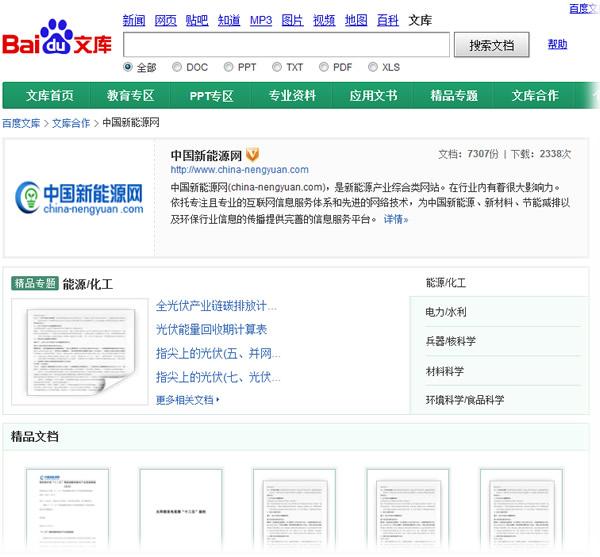Screen dimensions: 600x557
Task: Open document 指尖上的光伏(七、光伏...
Action: pyautogui.click(x=218, y=377)
